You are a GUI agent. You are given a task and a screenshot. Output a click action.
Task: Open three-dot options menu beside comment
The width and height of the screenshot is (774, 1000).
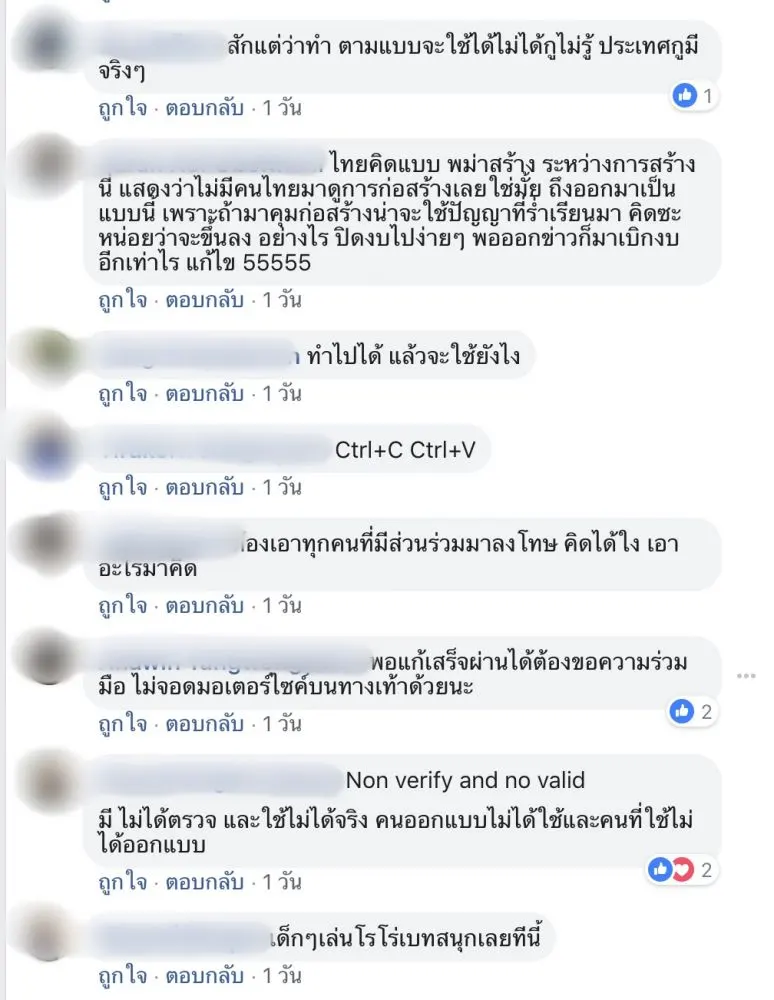point(746,675)
